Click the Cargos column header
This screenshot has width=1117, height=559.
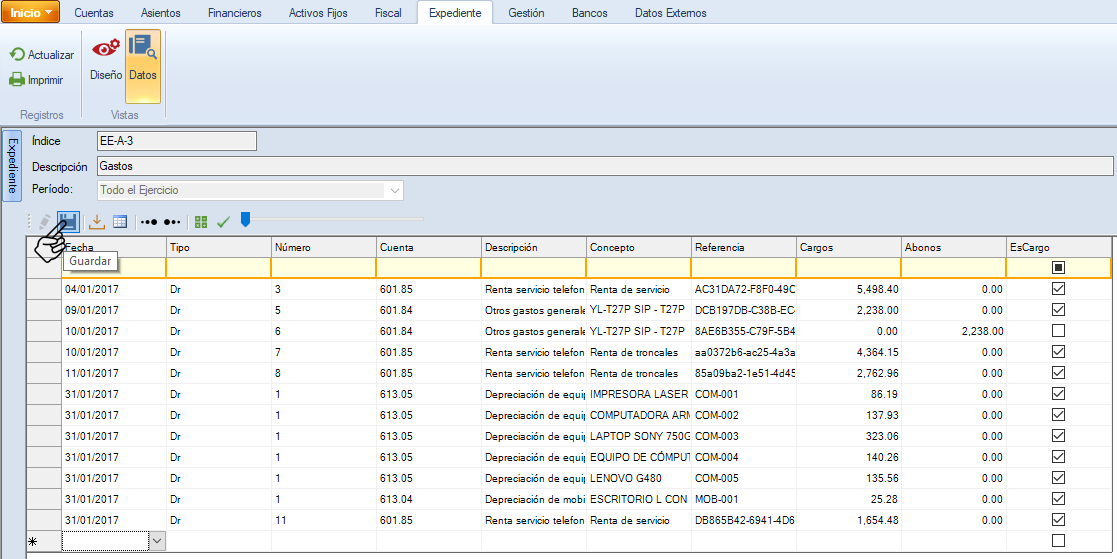click(846, 247)
